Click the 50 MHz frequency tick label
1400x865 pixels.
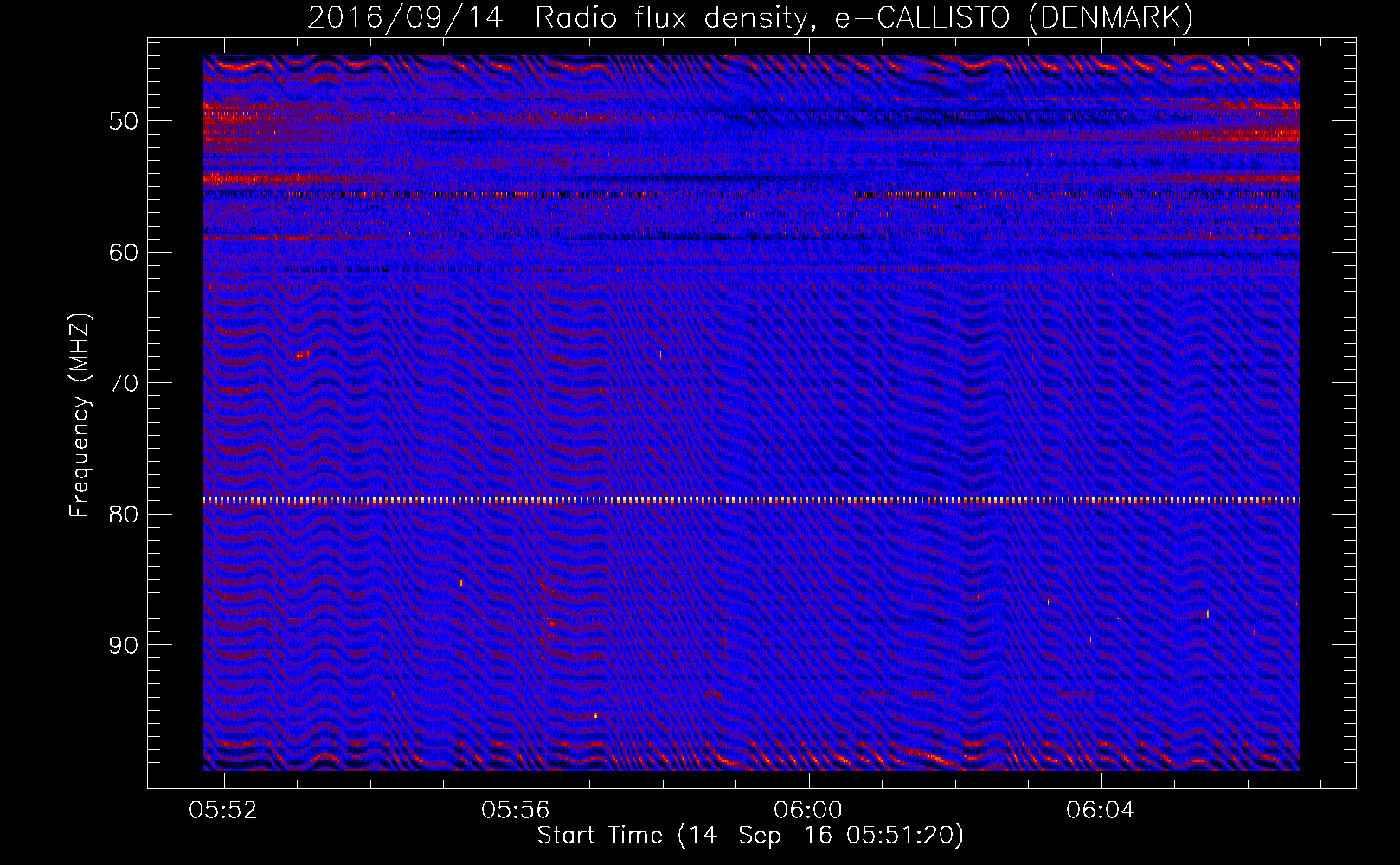[x=124, y=121]
